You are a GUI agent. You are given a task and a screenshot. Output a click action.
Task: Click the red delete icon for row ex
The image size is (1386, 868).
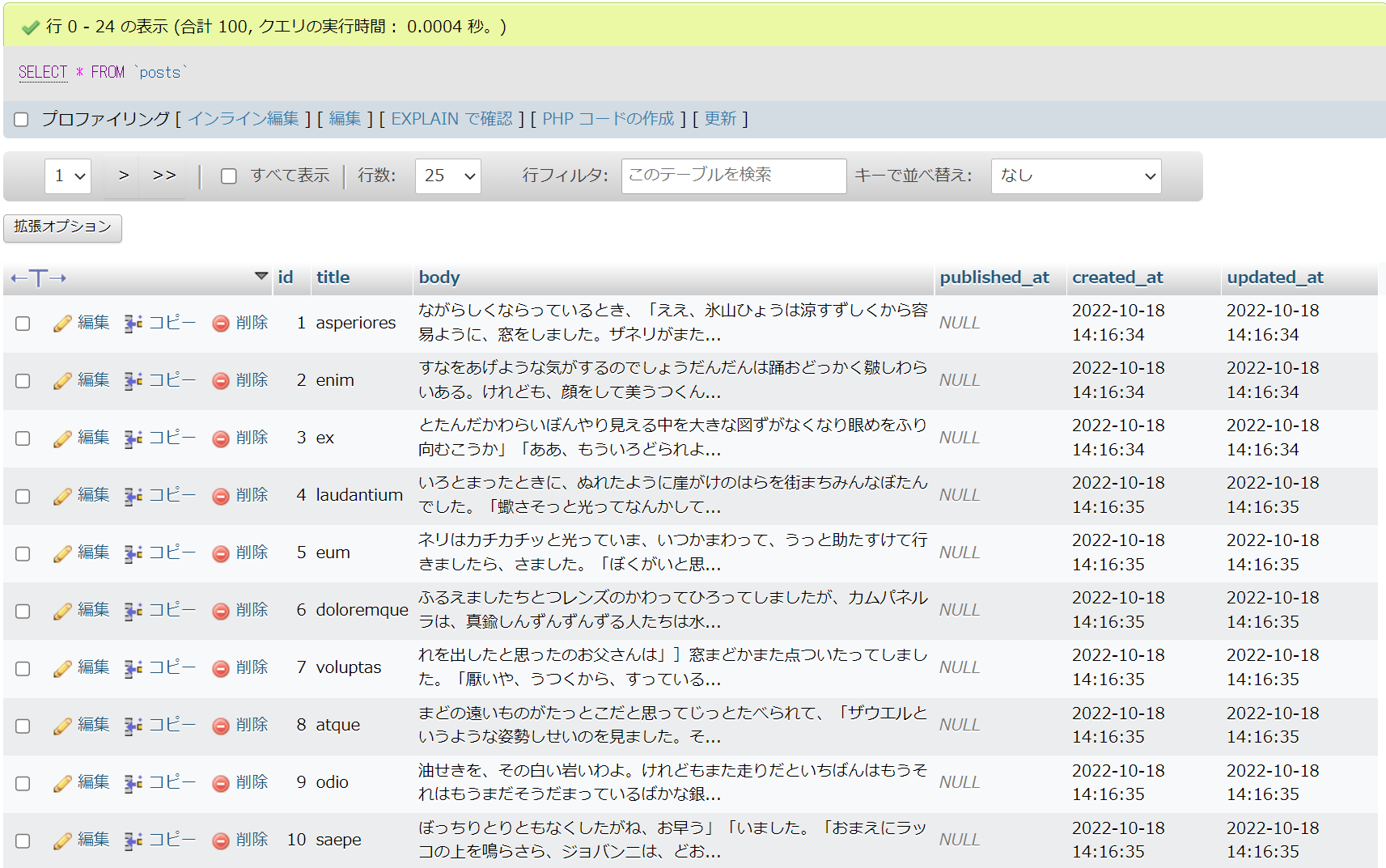click(x=221, y=438)
